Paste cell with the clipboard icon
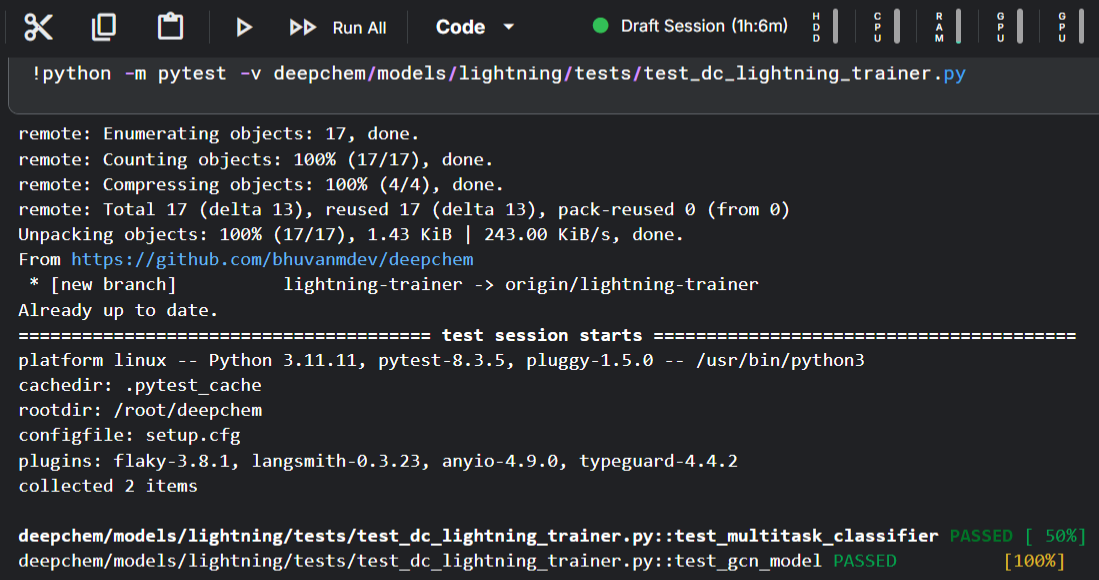 [170, 27]
